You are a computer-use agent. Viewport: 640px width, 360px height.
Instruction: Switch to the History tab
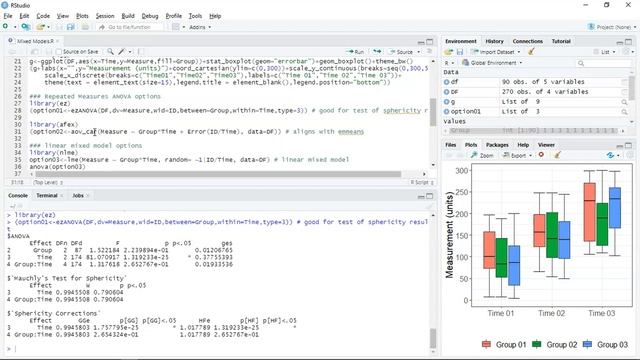point(494,41)
